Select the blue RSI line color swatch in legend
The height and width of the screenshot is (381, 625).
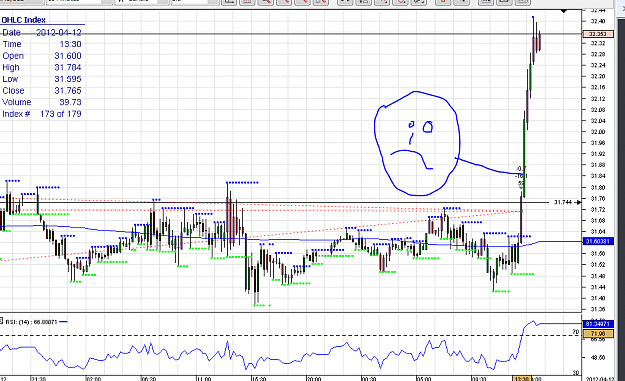point(63,322)
